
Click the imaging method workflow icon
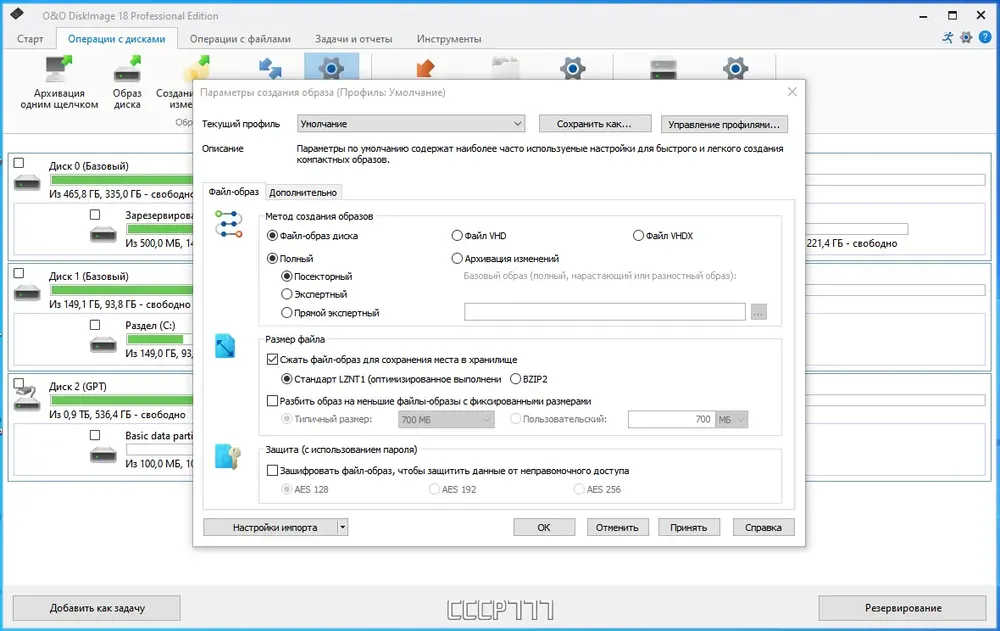(x=228, y=224)
